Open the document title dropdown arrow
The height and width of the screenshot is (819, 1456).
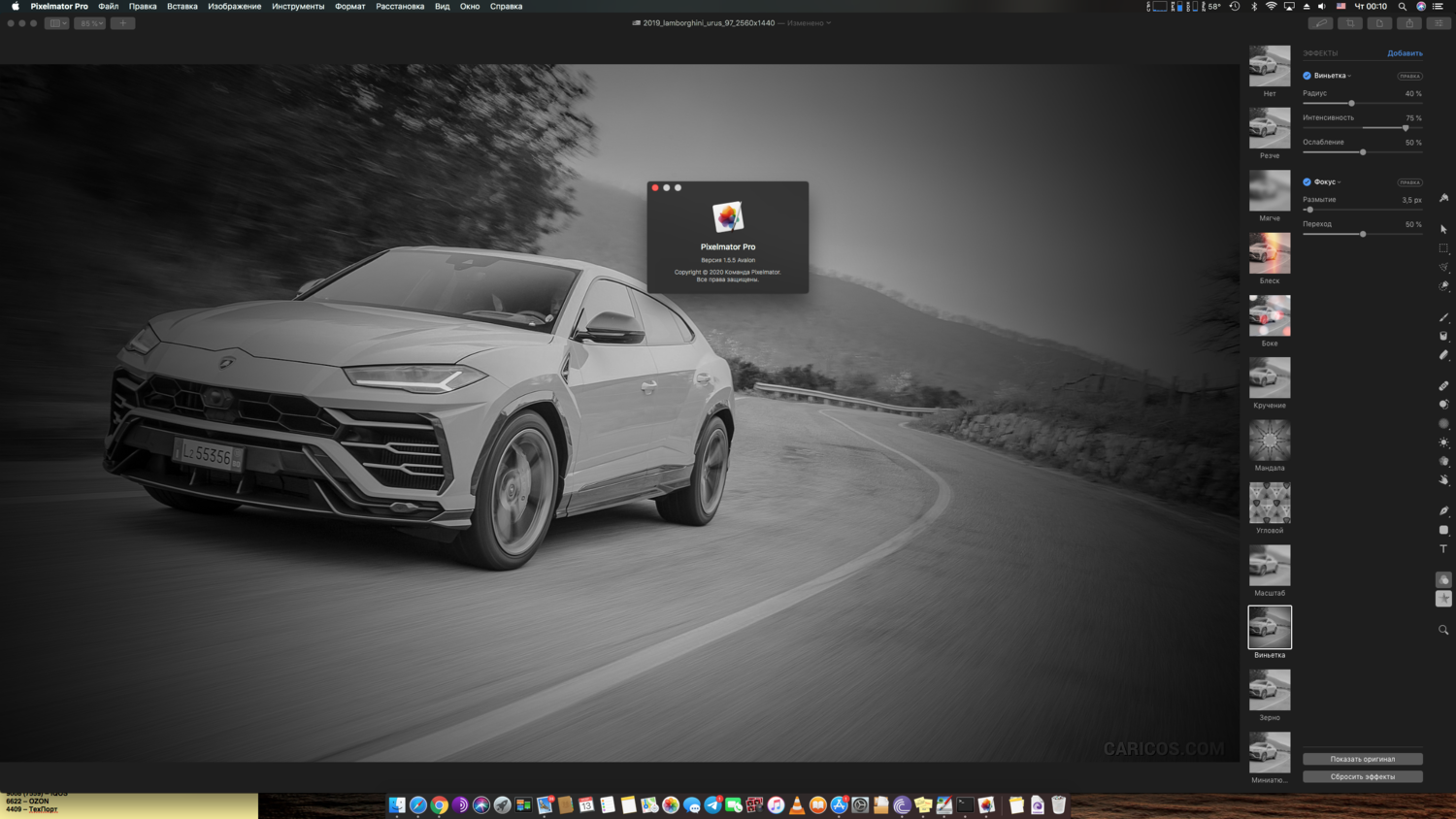point(828,23)
